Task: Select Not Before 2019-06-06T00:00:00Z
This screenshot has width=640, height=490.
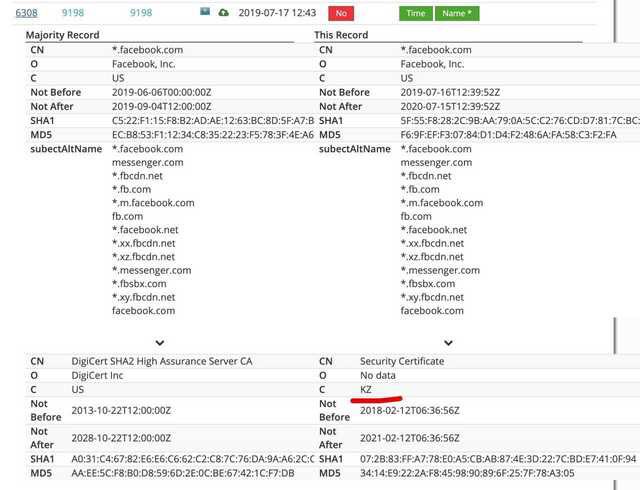Action: [162, 92]
